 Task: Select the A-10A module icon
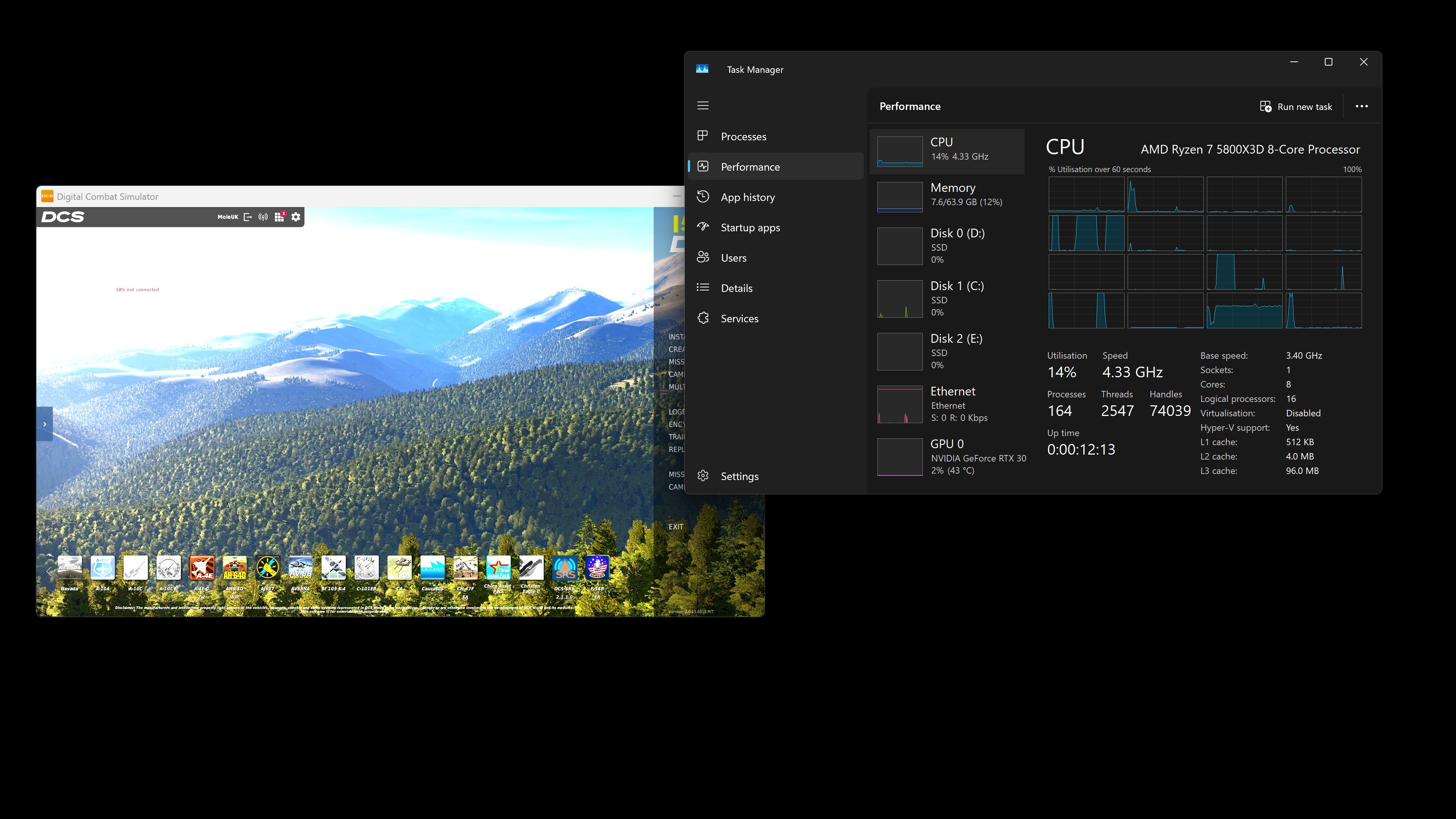pyautogui.click(x=102, y=568)
